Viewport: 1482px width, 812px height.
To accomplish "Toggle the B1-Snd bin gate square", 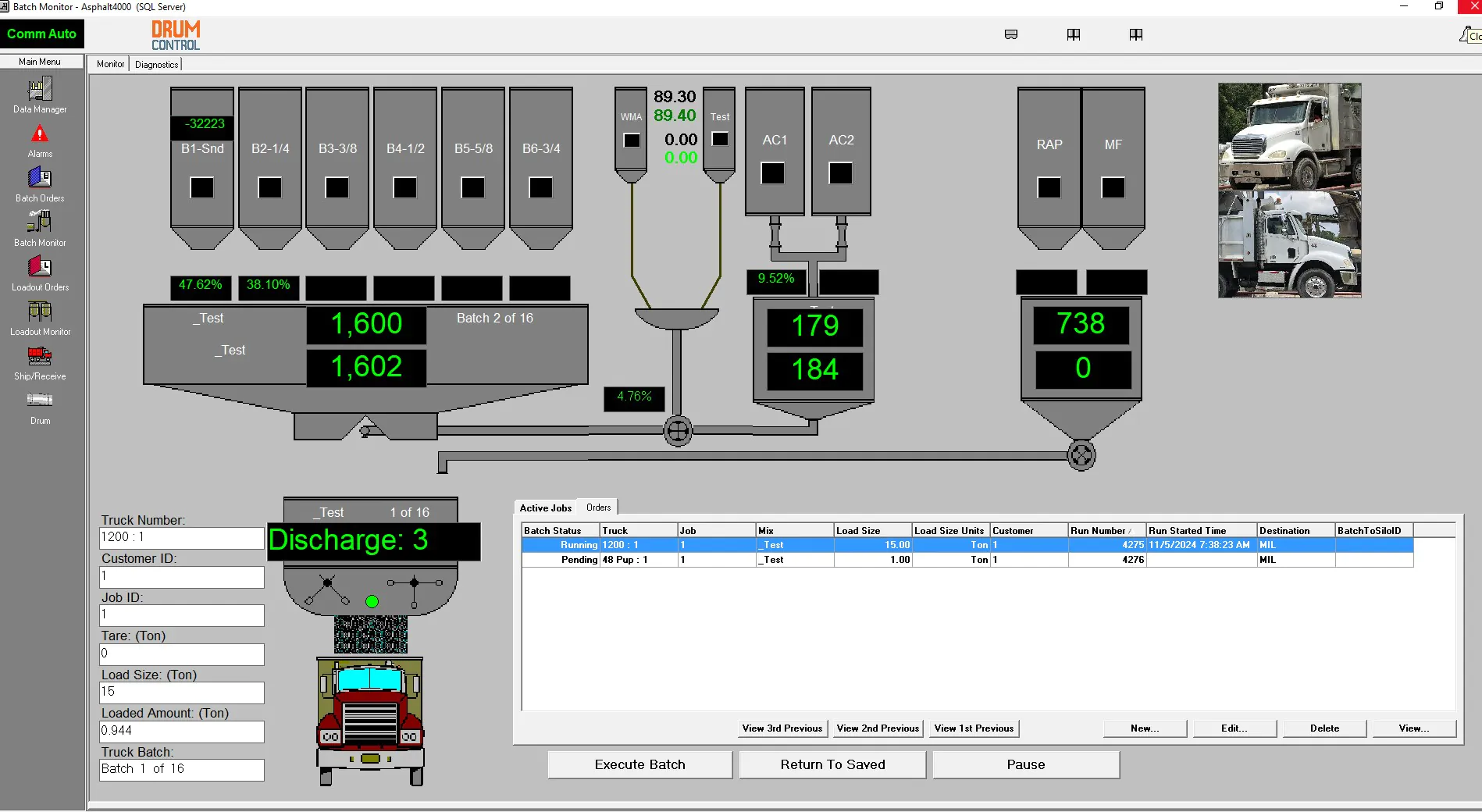I will click(x=201, y=187).
